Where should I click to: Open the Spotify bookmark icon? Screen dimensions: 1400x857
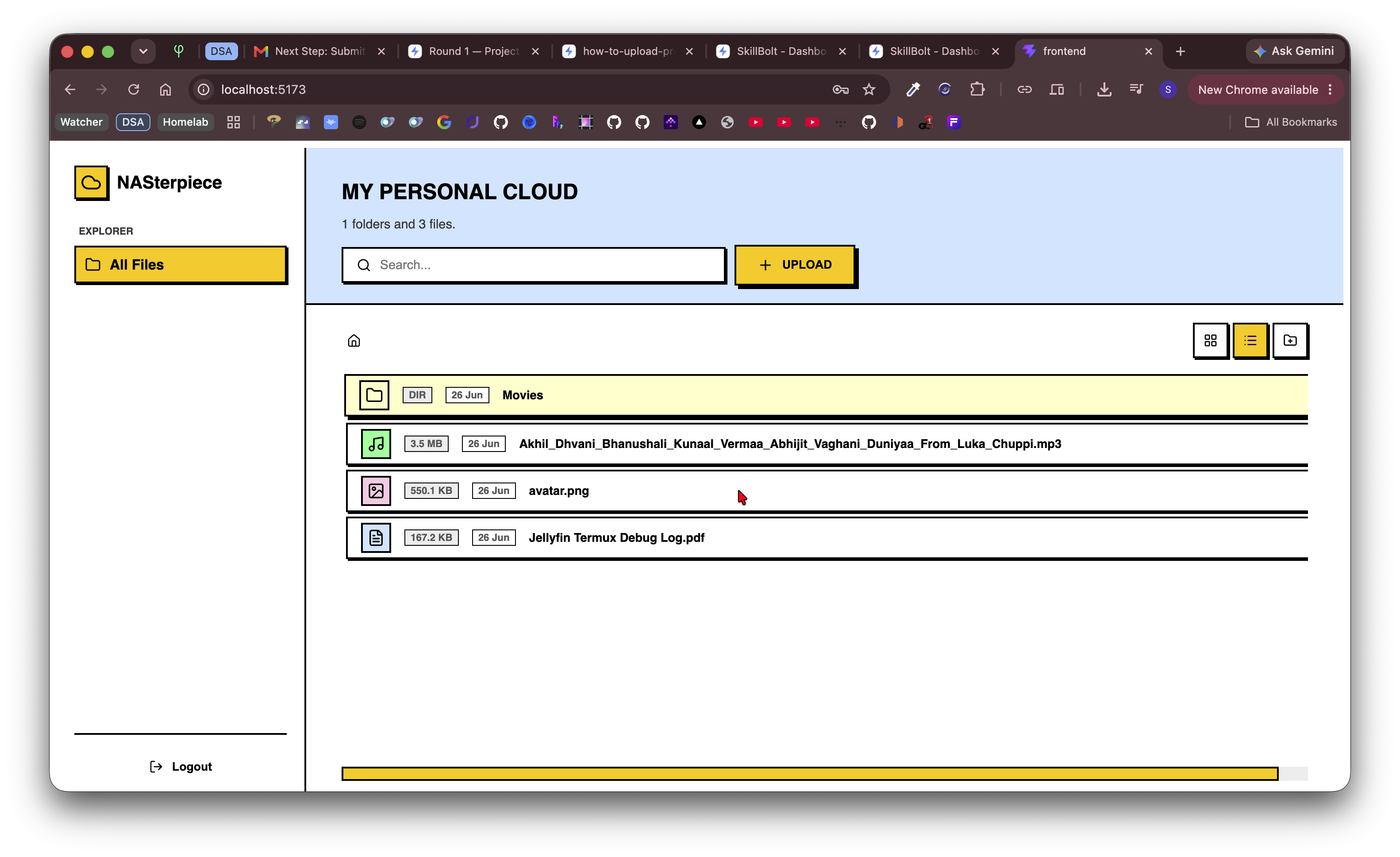click(358, 122)
